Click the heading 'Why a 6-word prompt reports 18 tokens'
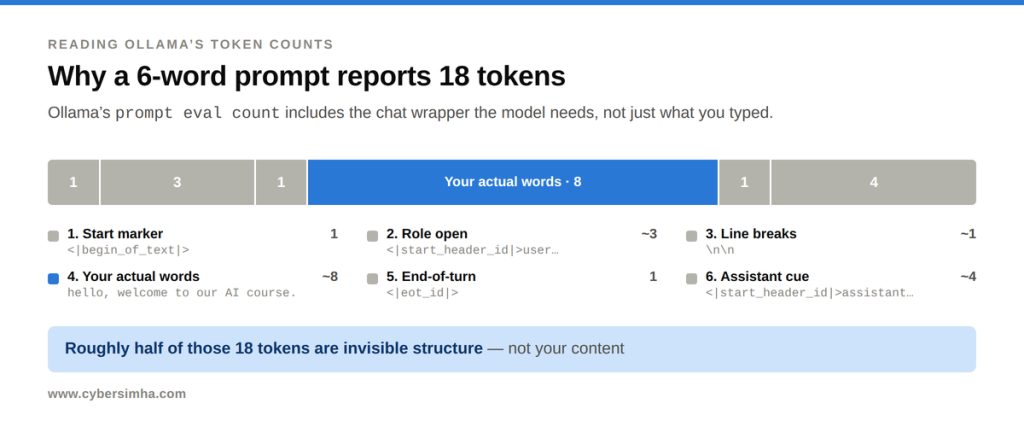The height and width of the screenshot is (427, 1024). tap(306, 76)
